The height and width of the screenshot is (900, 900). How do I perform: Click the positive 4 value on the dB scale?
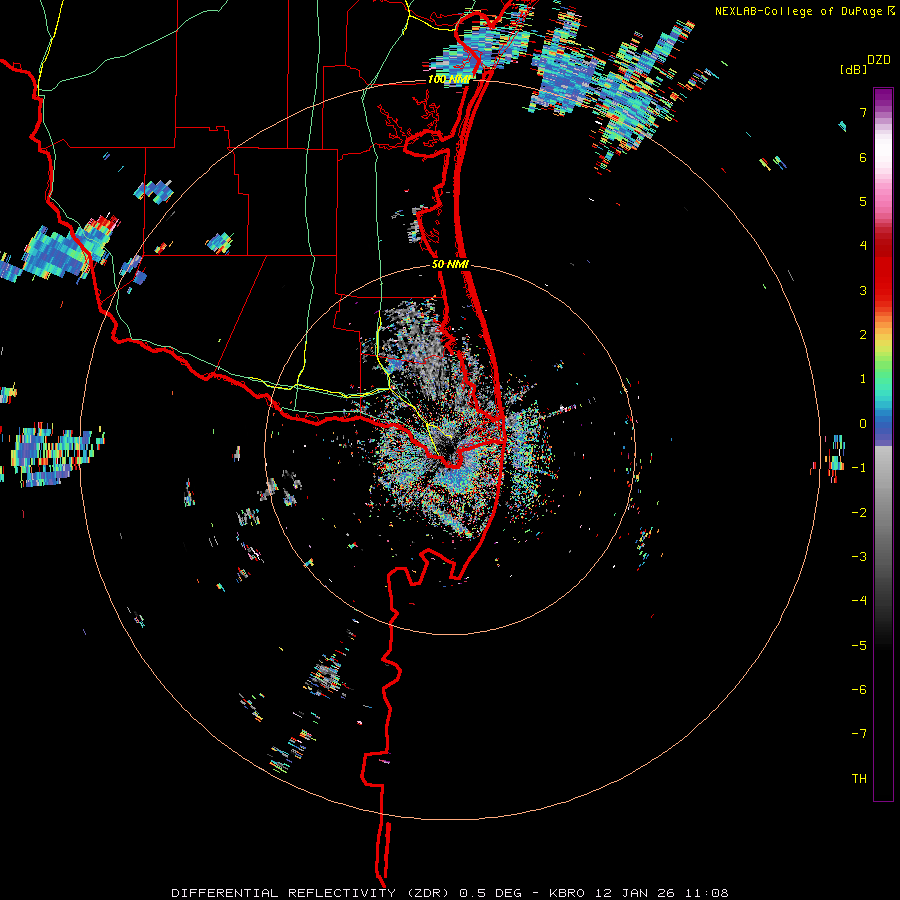tap(863, 246)
